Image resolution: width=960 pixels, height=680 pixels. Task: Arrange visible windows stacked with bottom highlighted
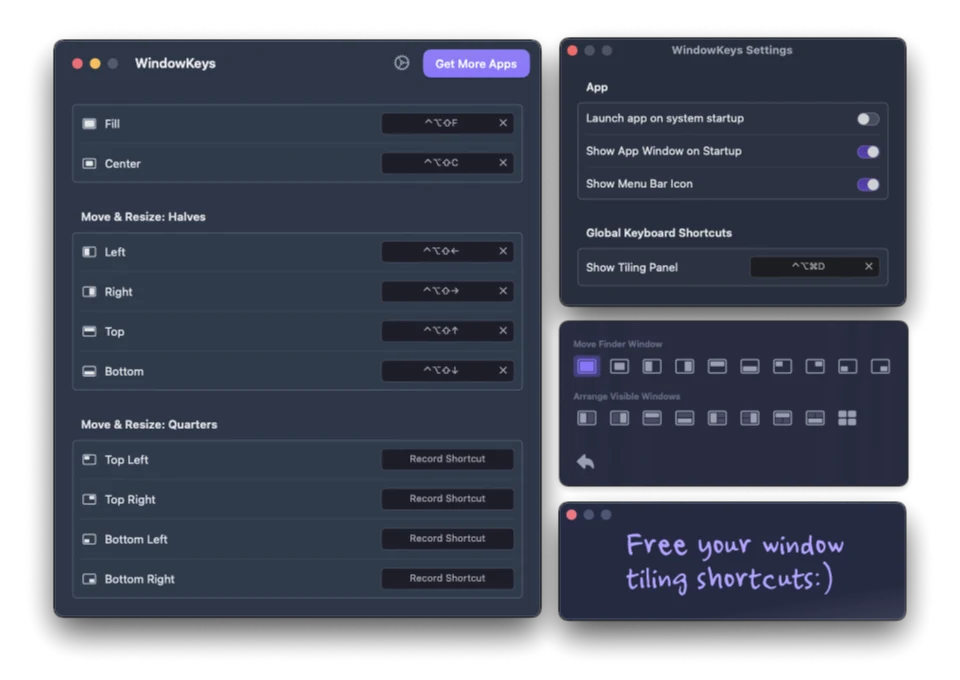(x=684, y=418)
